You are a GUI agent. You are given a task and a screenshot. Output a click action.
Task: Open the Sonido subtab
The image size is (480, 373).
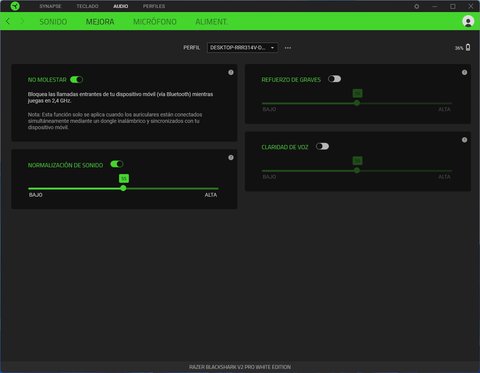(x=53, y=22)
